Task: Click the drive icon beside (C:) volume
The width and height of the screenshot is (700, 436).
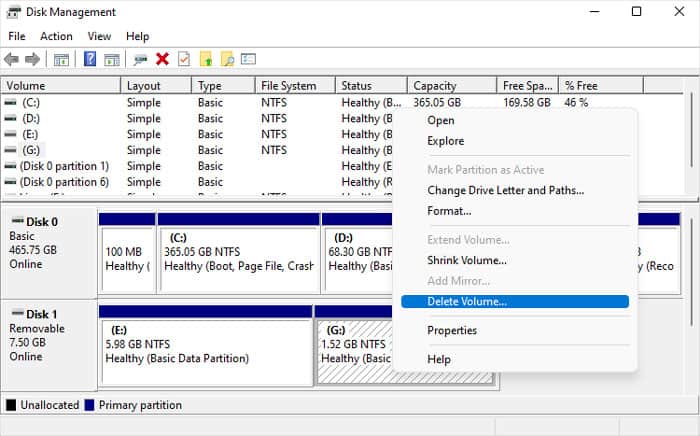Action: tap(10, 103)
